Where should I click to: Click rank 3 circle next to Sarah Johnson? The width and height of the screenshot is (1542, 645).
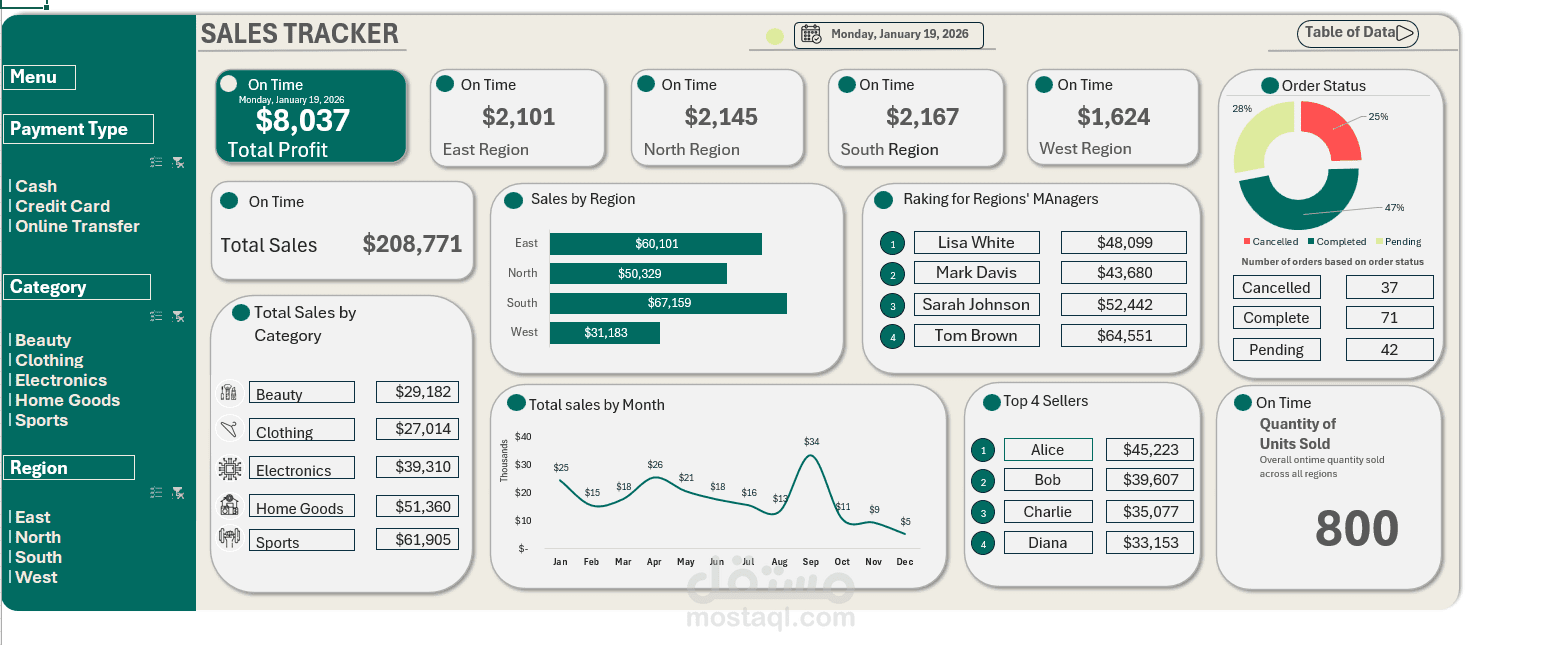click(x=893, y=305)
